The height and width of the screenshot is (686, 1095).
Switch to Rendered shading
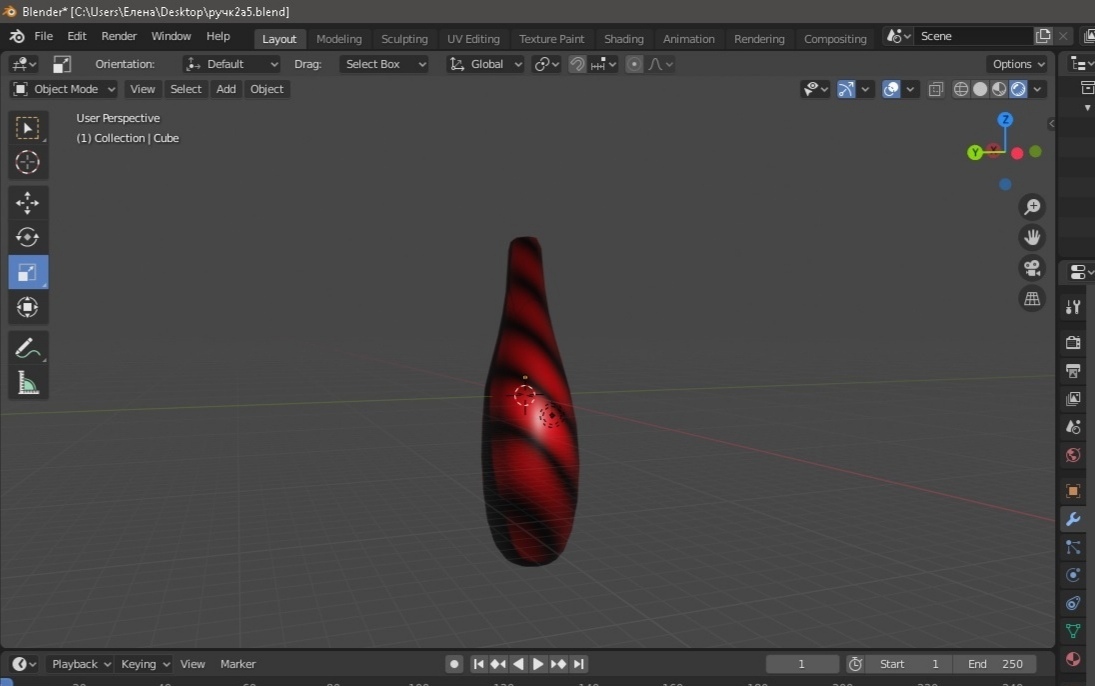[1018, 89]
